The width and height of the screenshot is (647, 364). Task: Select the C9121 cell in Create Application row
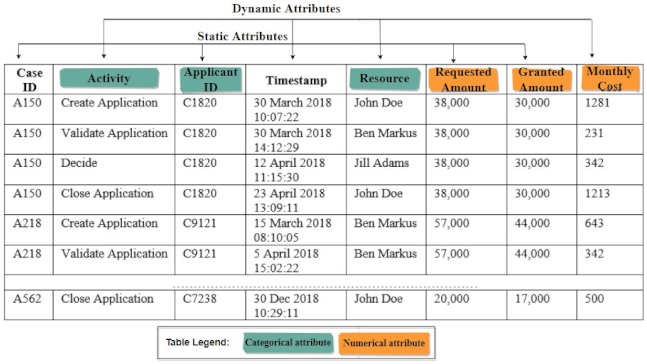[x=200, y=223]
